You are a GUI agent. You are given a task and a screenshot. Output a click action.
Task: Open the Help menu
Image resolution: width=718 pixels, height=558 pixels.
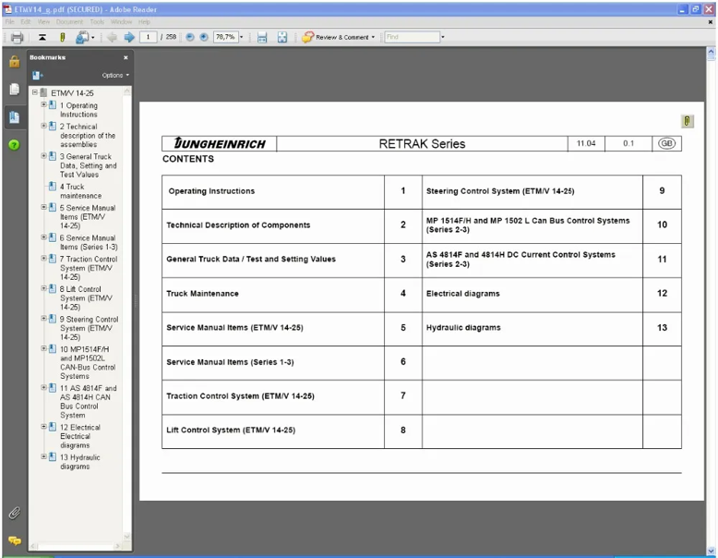coord(144,22)
